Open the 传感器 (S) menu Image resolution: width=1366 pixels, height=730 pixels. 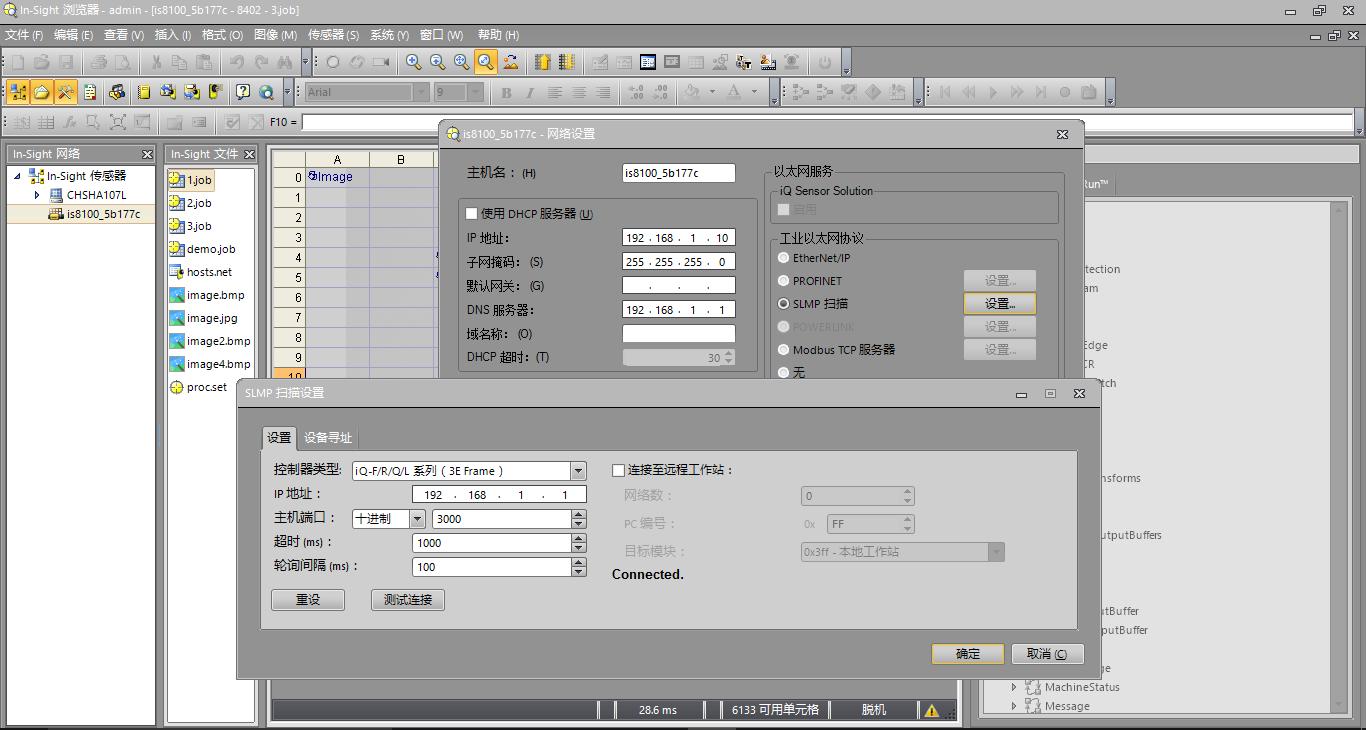(333, 35)
